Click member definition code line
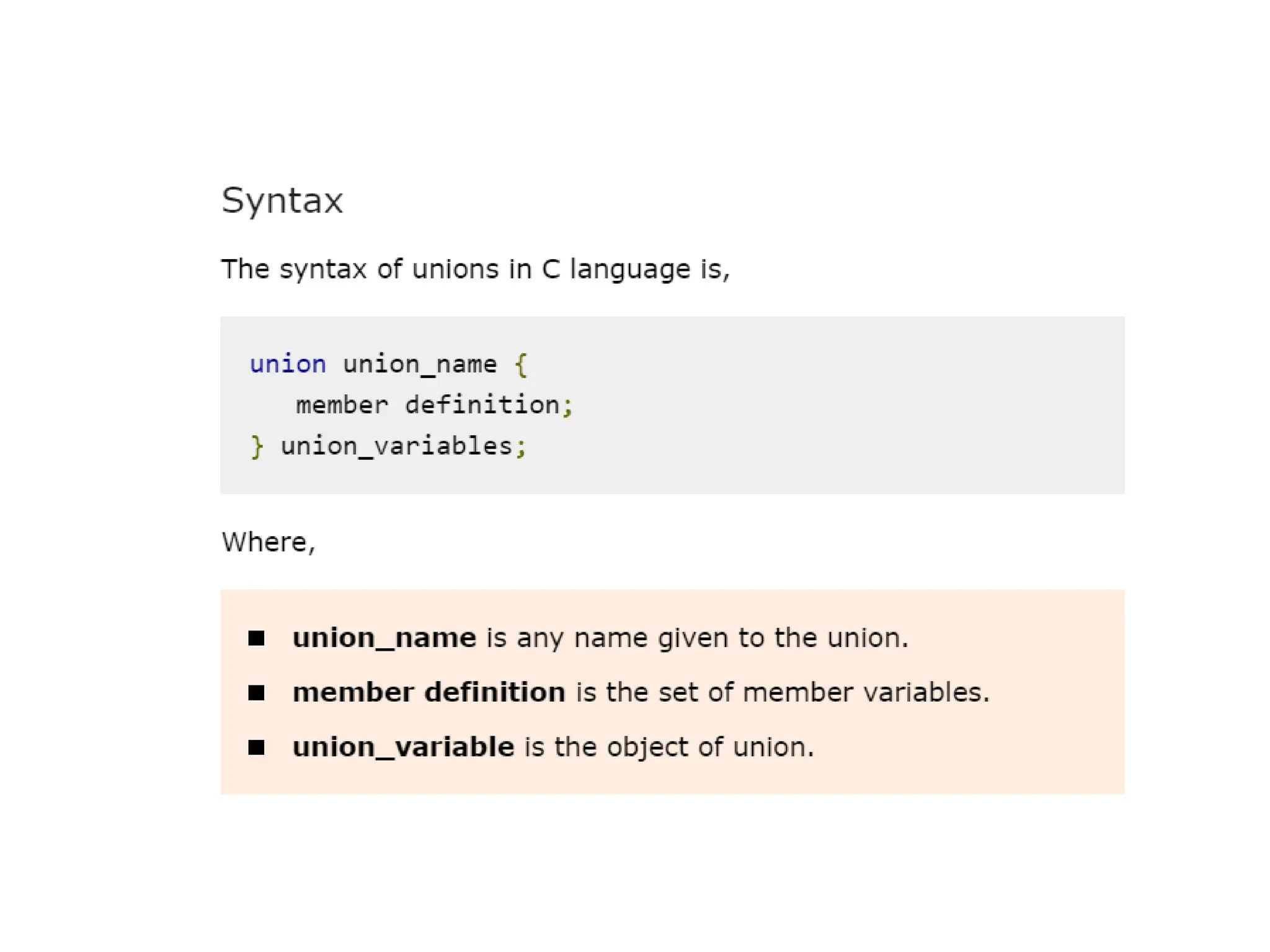This screenshot has height=952, width=1270. pyautogui.click(x=428, y=405)
